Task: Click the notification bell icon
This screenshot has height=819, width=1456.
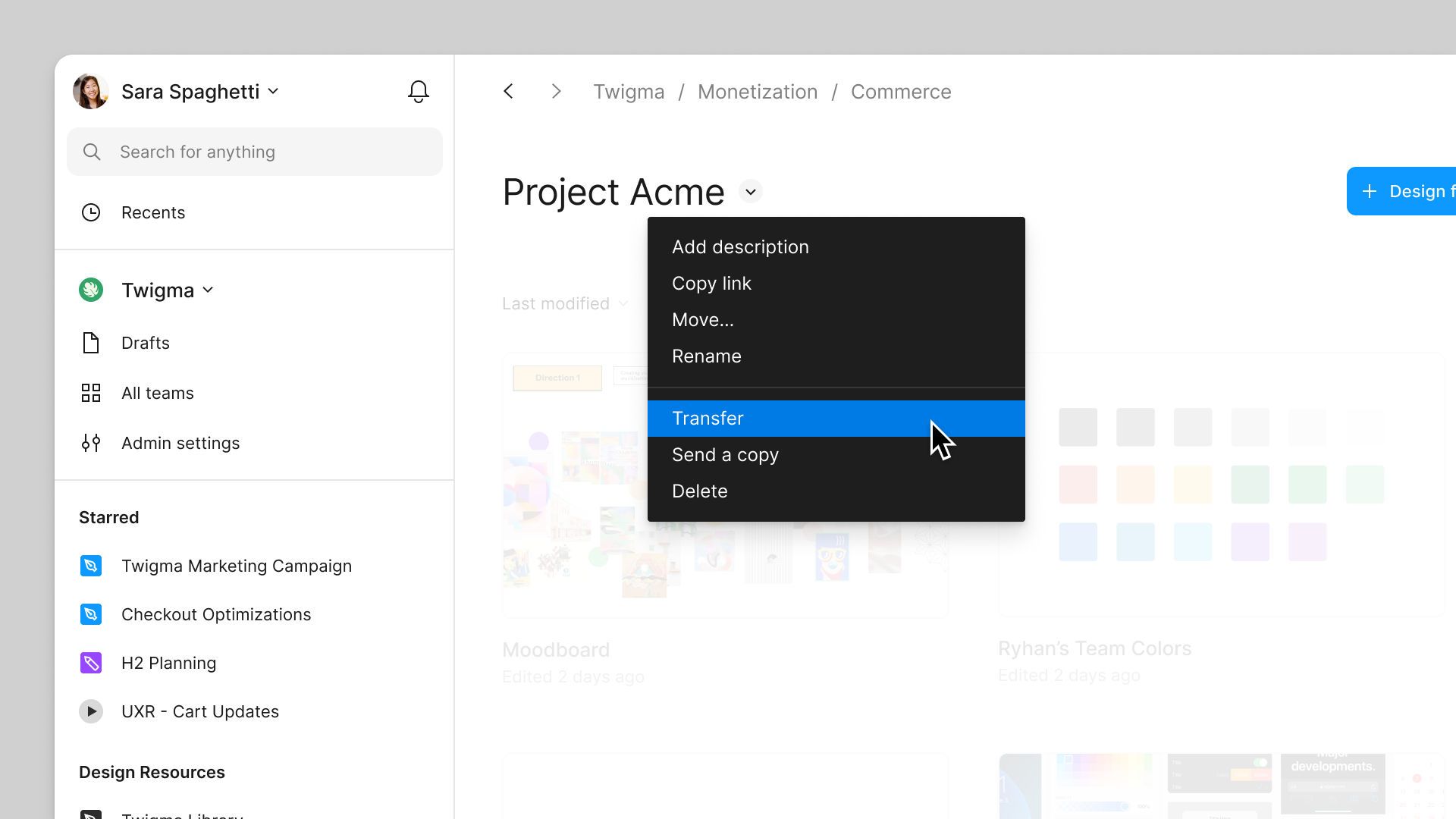Action: pos(419,91)
